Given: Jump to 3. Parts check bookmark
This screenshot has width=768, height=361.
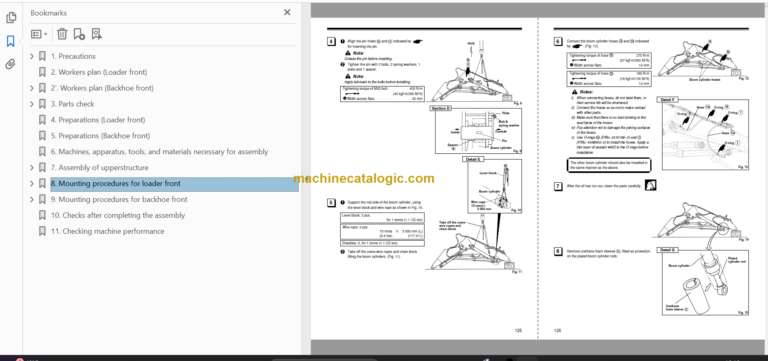Looking at the screenshot, I should 72,104.
